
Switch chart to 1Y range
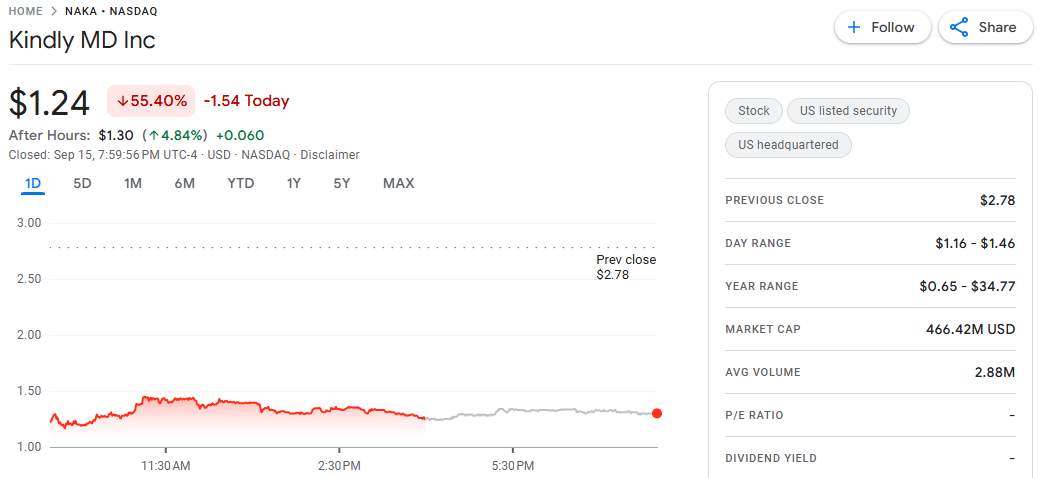(x=293, y=183)
